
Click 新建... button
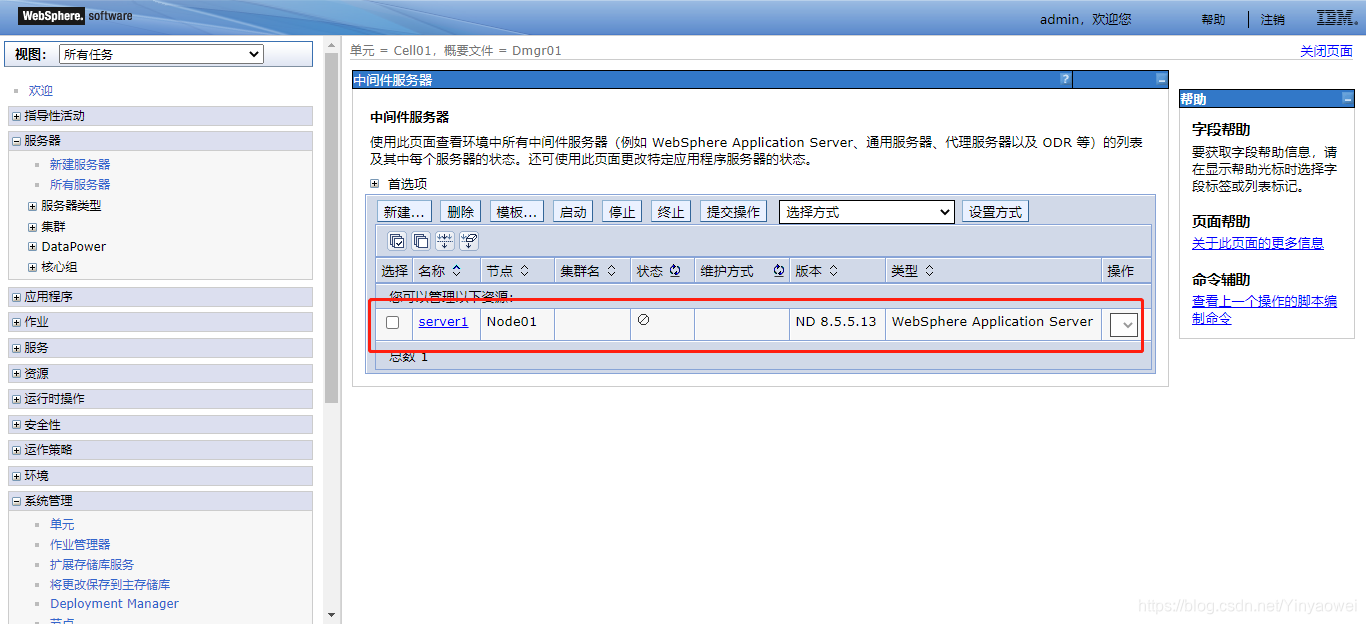(405, 212)
